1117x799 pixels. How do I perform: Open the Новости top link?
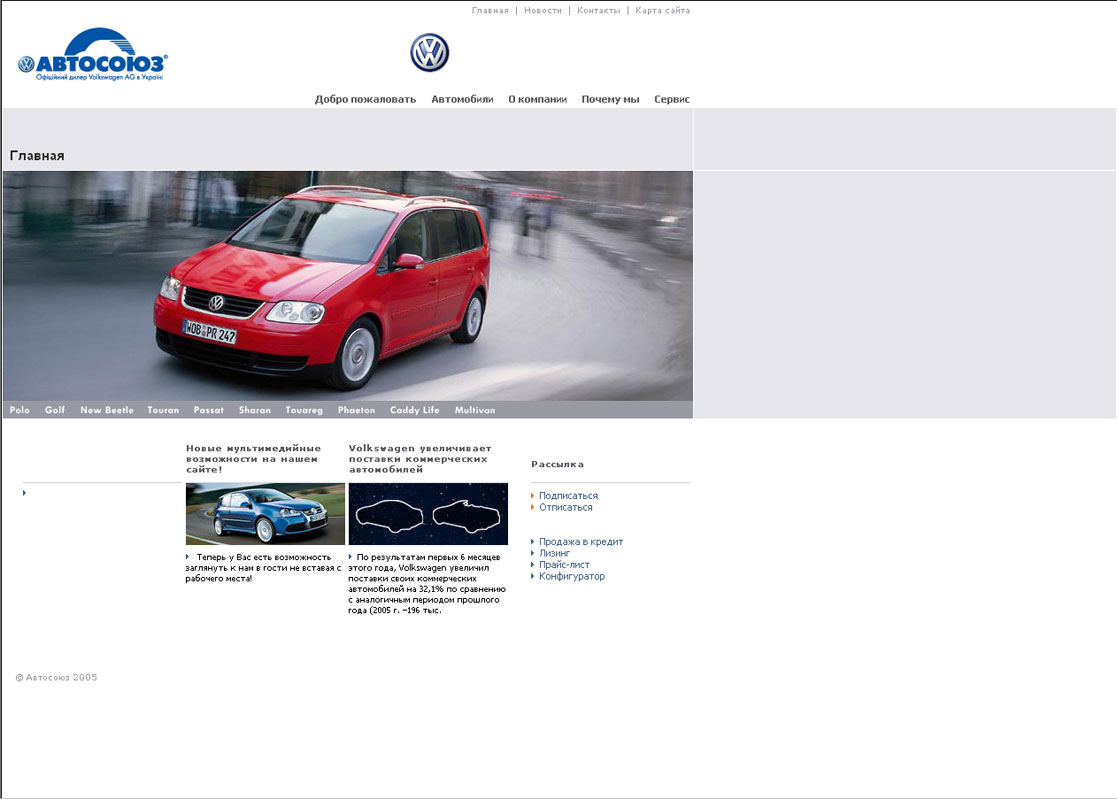click(x=543, y=11)
